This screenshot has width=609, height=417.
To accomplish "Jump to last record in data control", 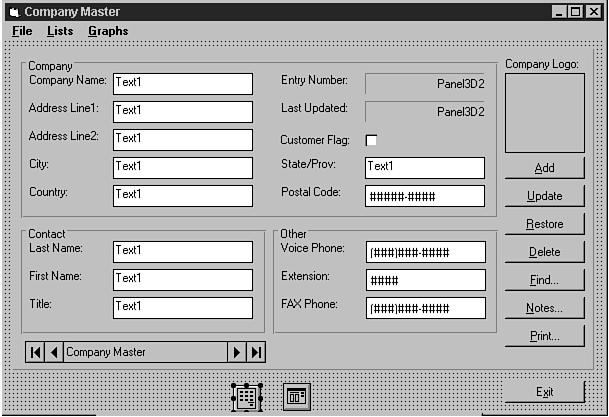I will pos(256,352).
